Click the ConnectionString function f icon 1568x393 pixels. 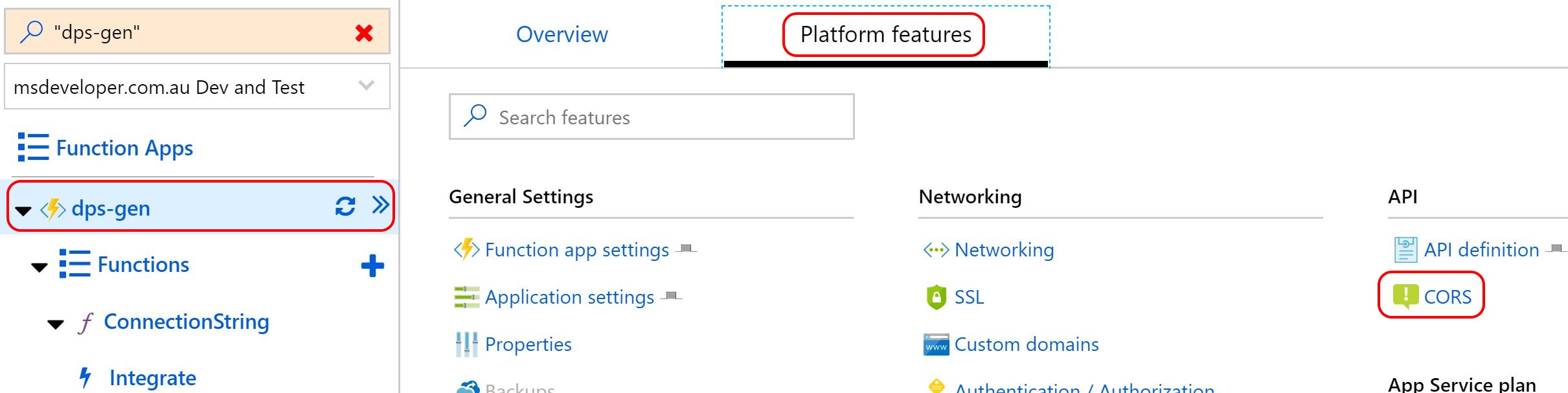pyautogui.click(x=85, y=322)
